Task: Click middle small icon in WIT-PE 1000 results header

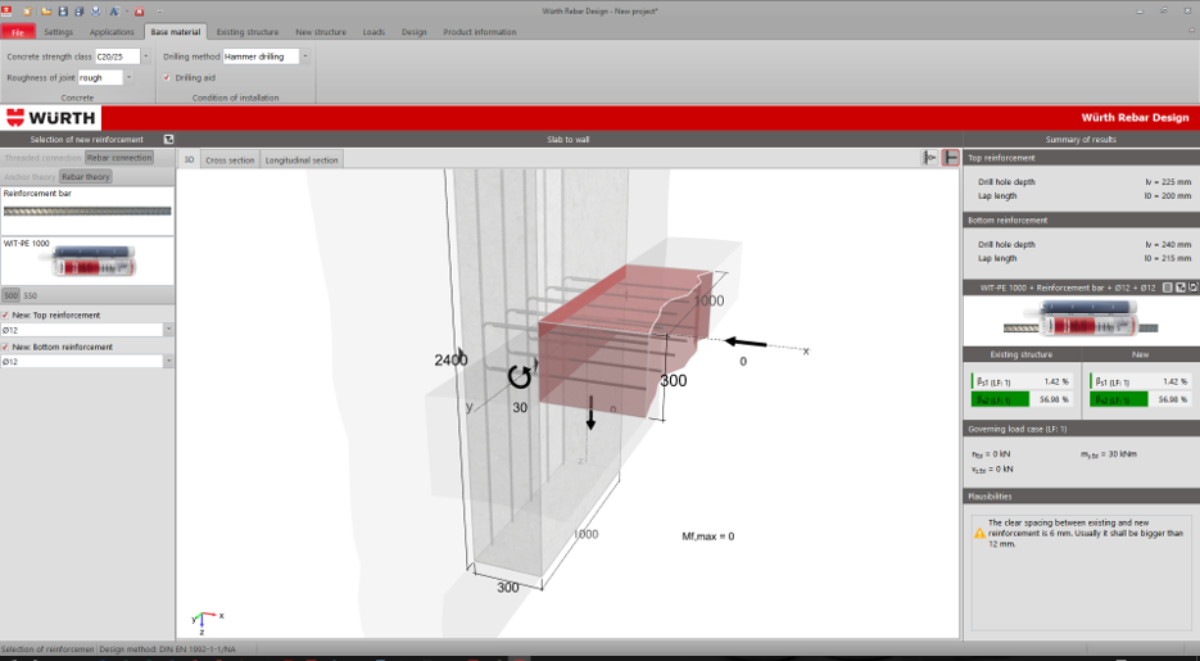Action: pyautogui.click(x=1180, y=287)
